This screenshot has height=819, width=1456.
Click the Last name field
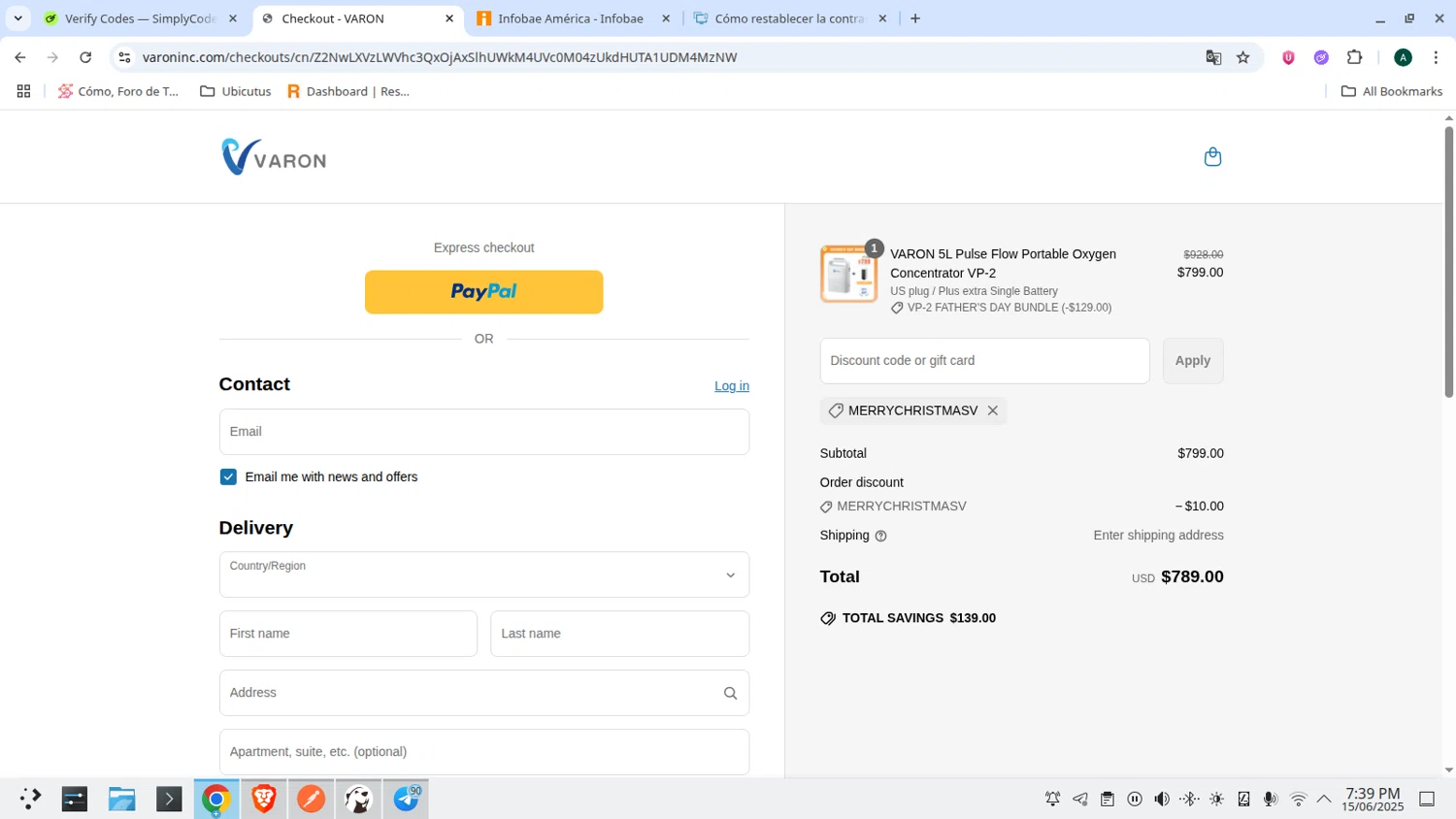click(619, 634)
